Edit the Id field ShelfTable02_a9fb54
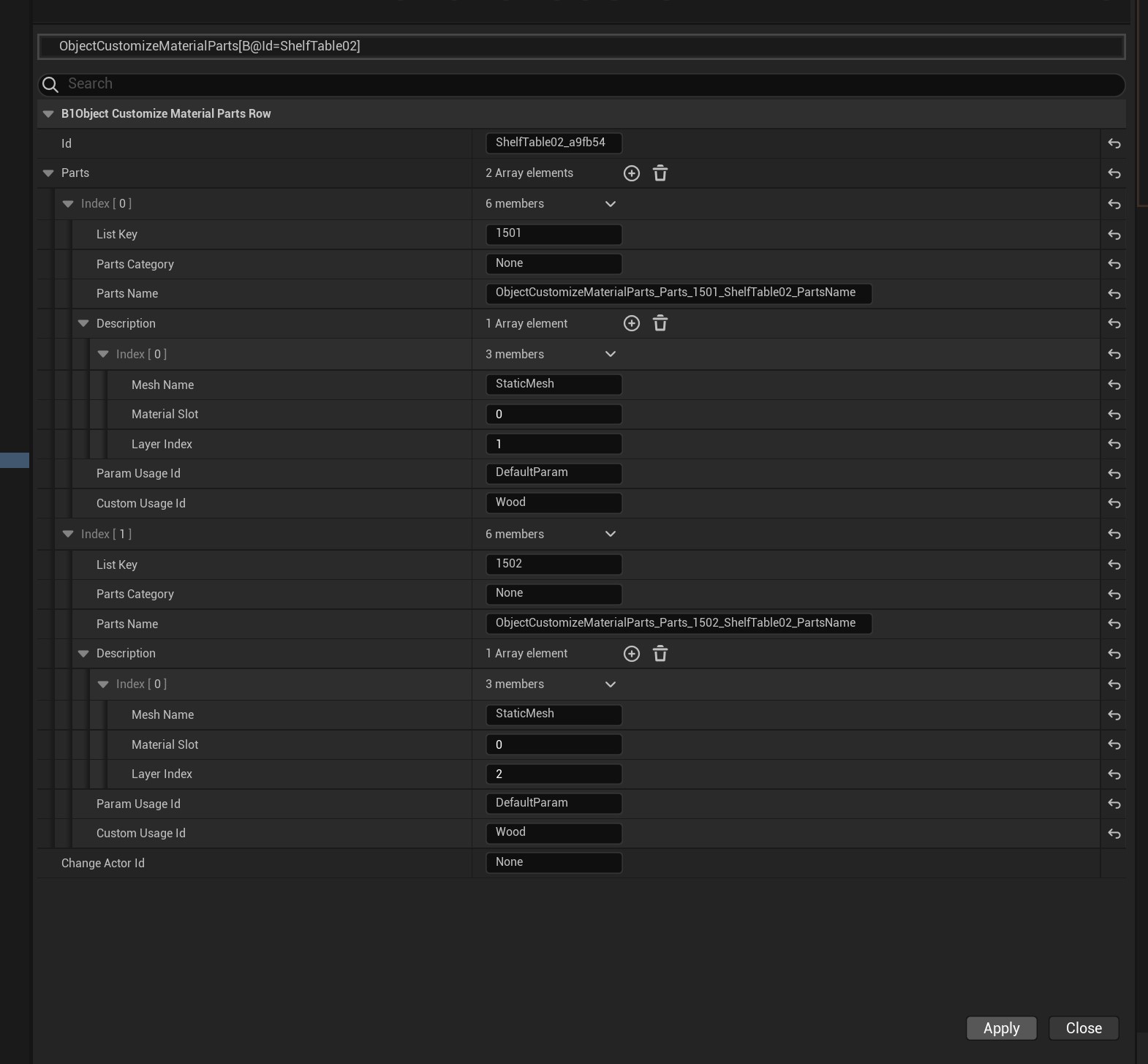1148x1064 pixels. click(x=554, y=143)
